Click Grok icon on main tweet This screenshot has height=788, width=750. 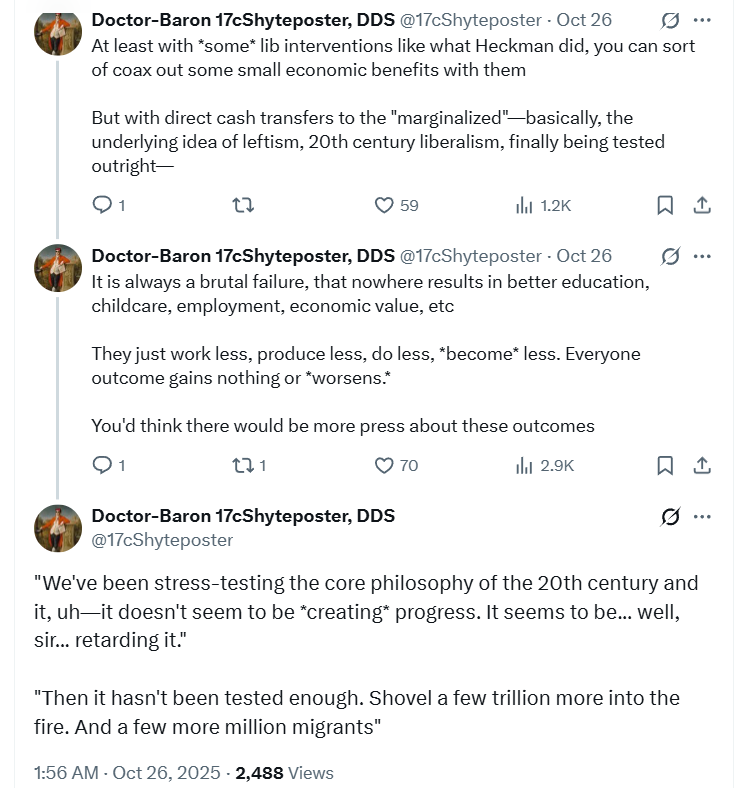click(x=671, y=516)
